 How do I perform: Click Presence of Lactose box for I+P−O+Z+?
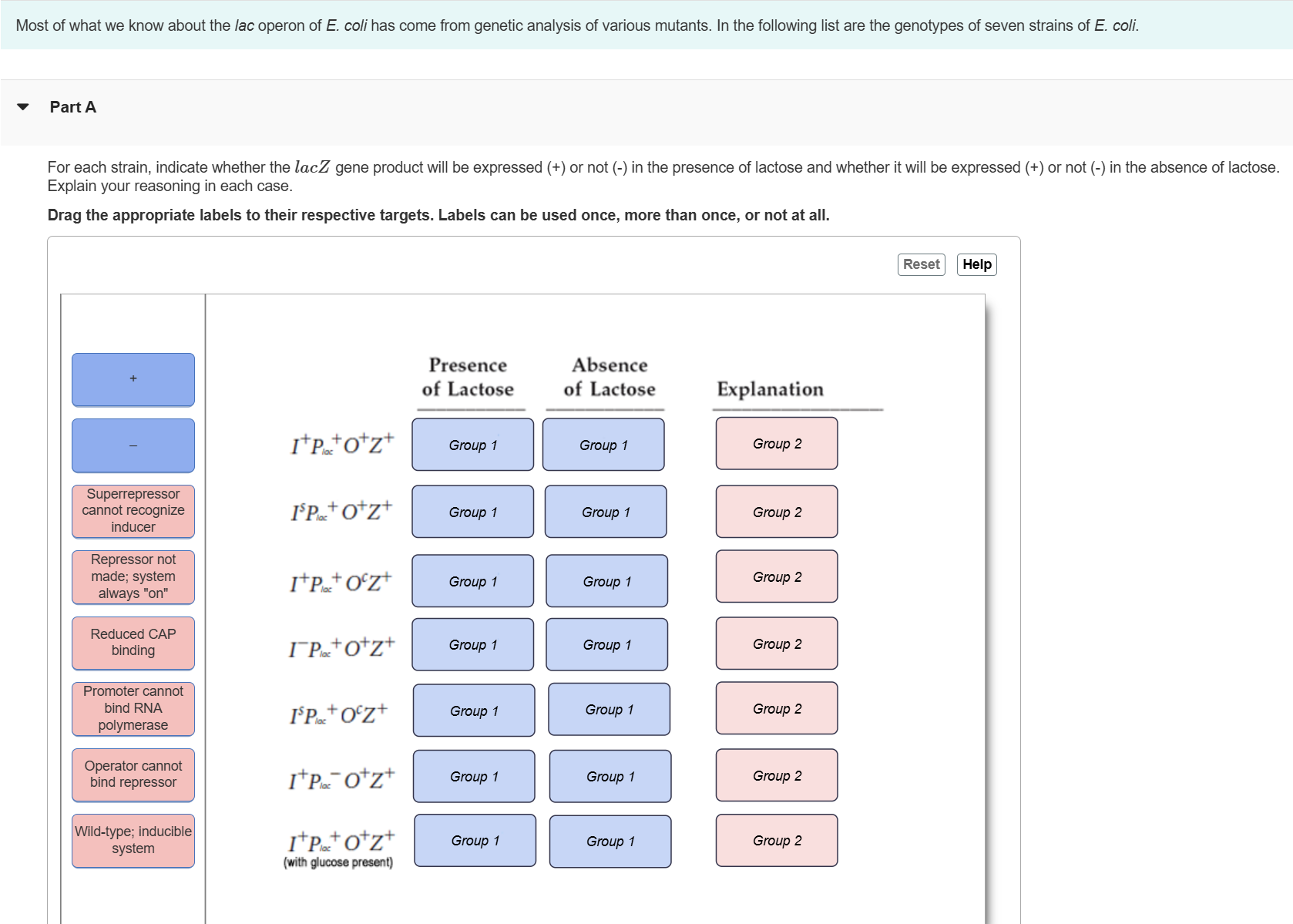(473, 776)
